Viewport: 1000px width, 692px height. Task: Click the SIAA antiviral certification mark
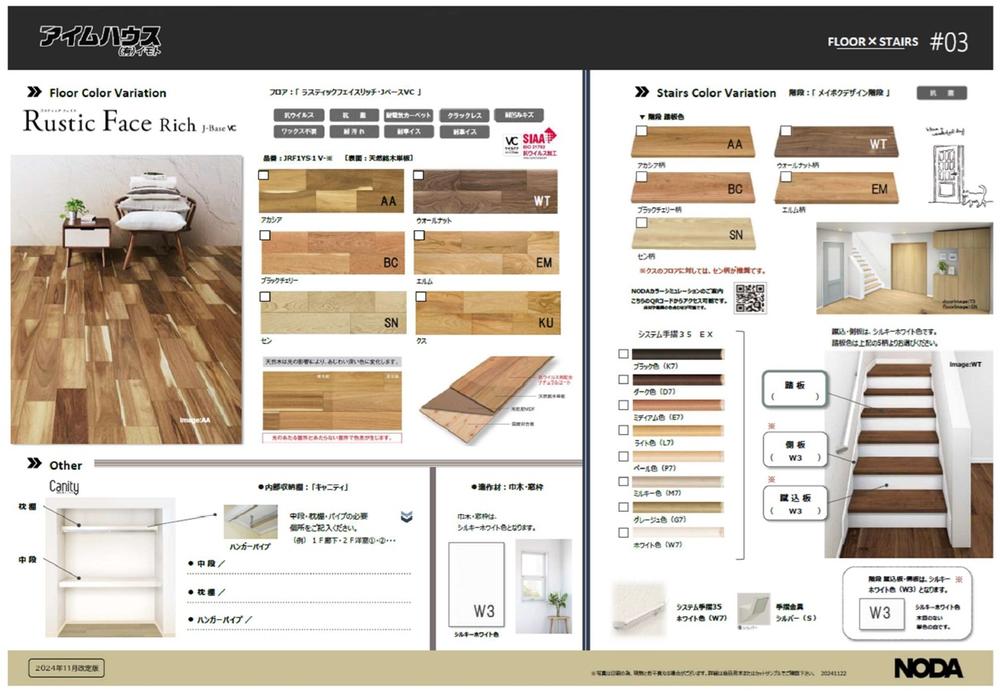pos(540,142)
